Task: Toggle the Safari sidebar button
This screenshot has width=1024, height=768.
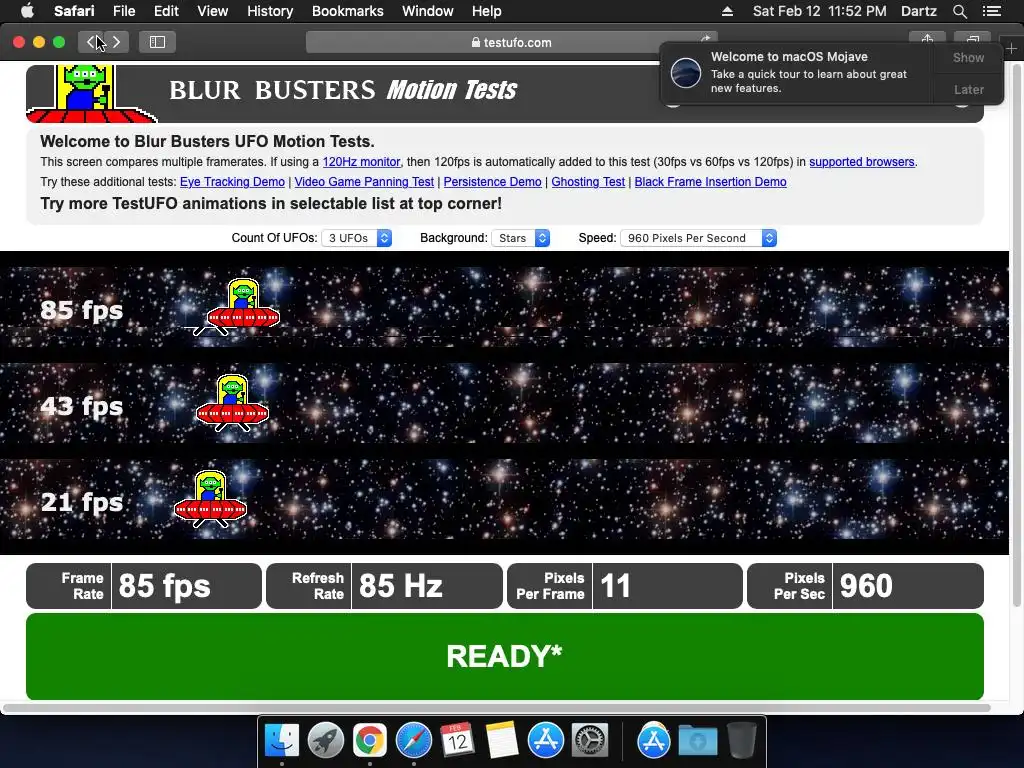Action: point(157,42)
